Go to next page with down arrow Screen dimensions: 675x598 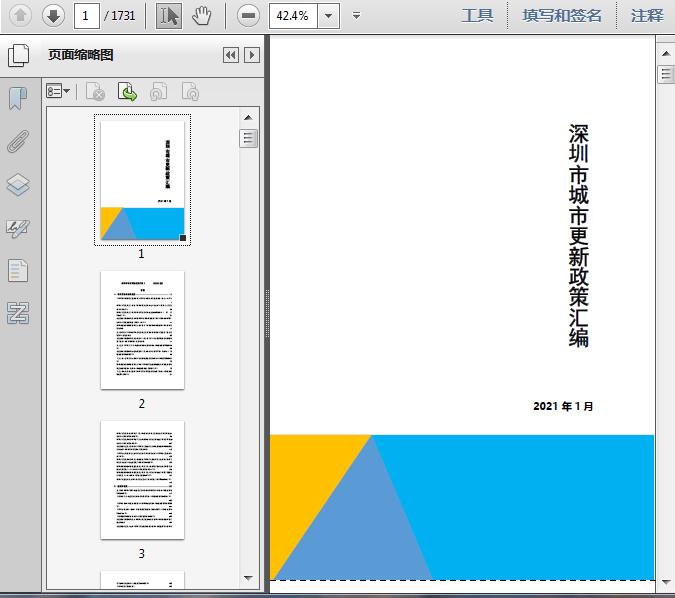pyautogui.click(x=53, y=16)
